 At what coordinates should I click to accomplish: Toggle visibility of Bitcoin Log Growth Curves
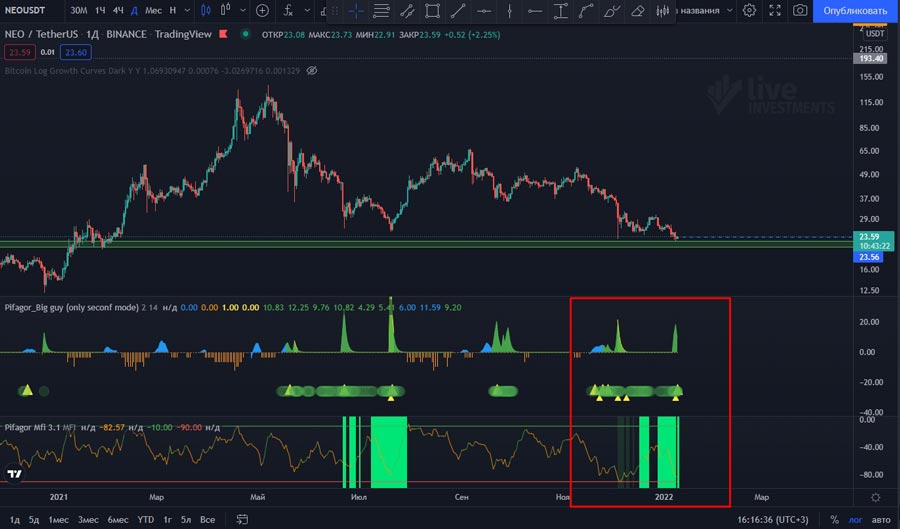[x=312, y=71]
